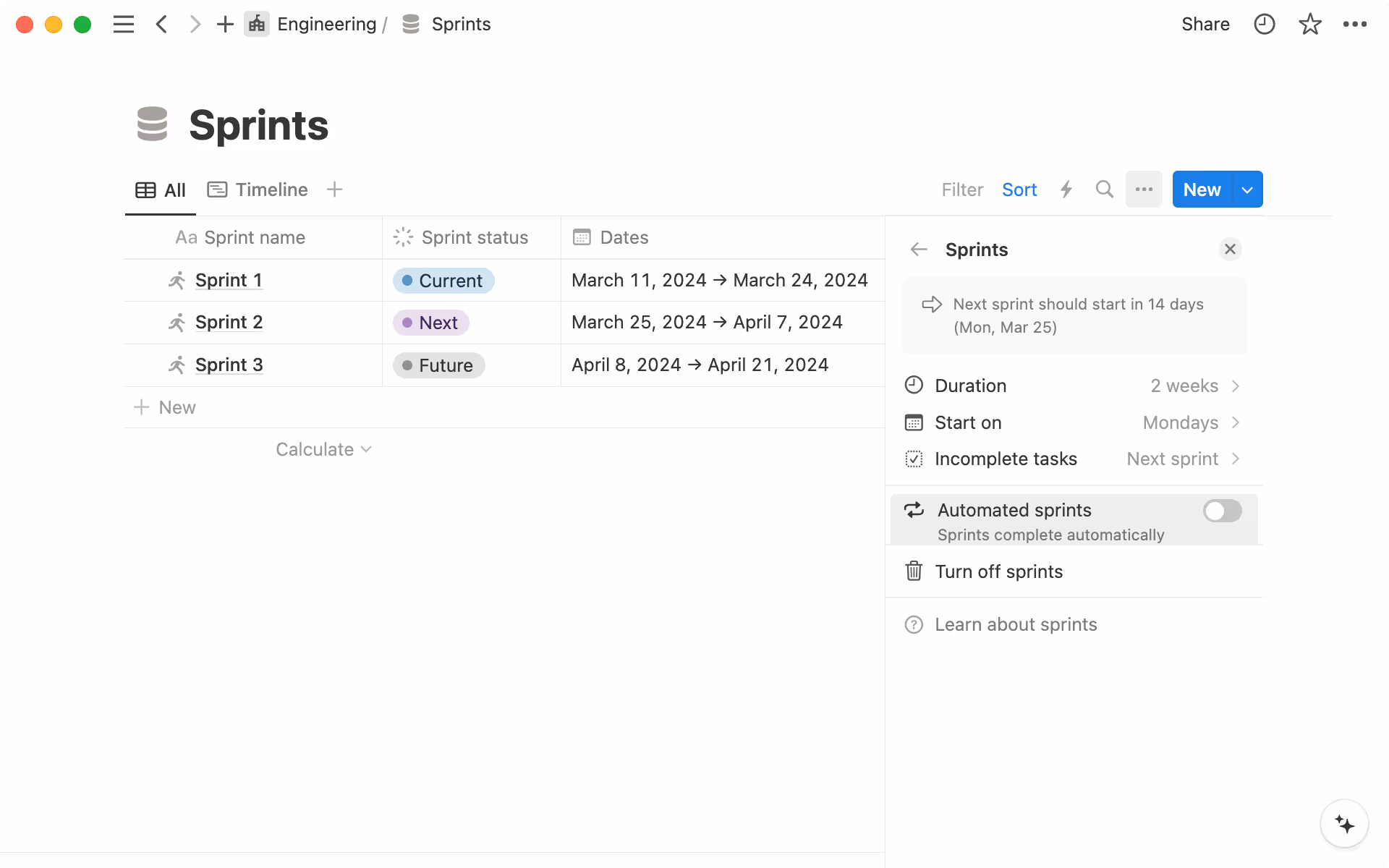The width and height of the screenshot is (1389, 868).
Task: Enable the Automated sprints toggle
Action: [x=1222, y=511]
